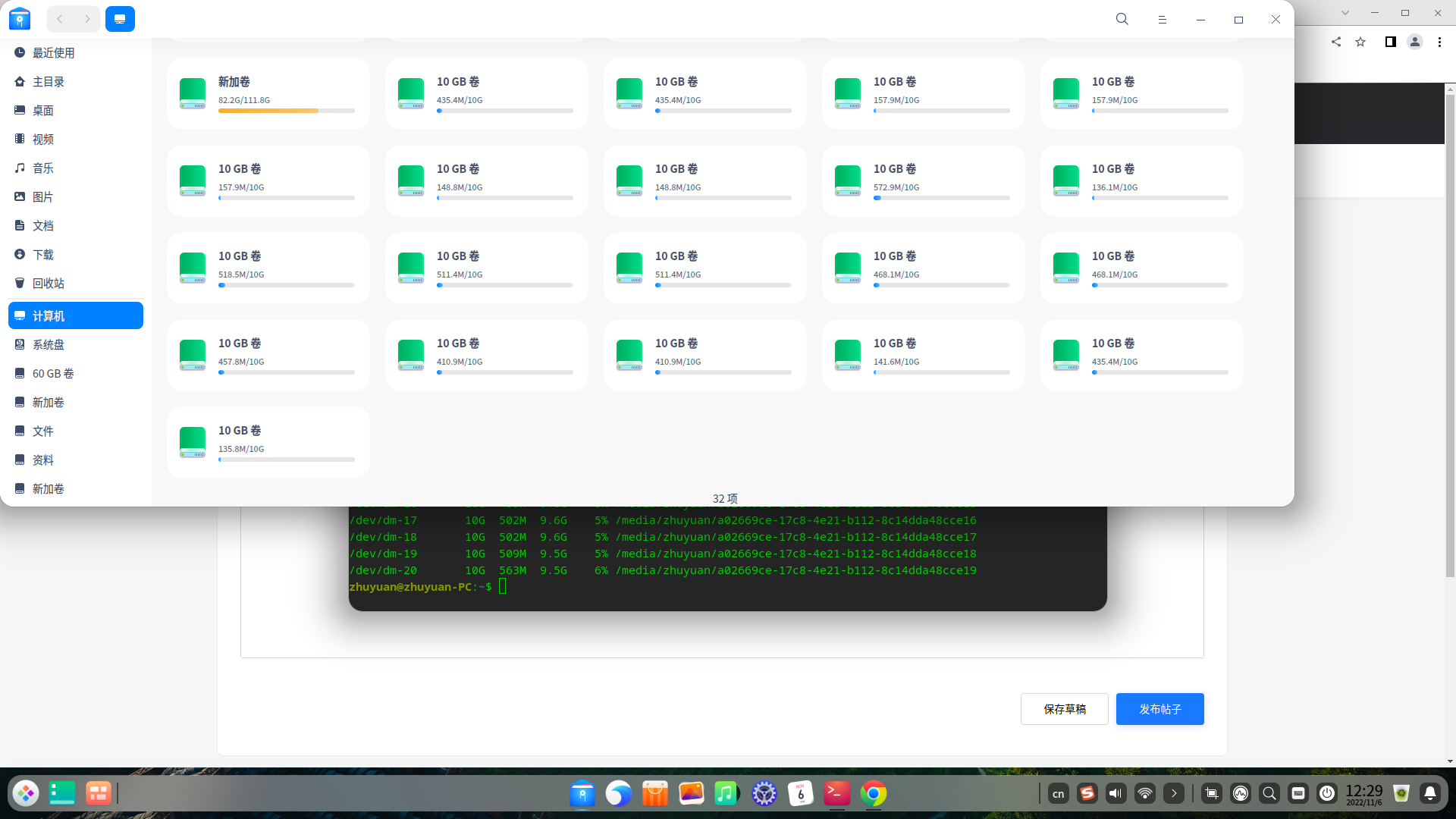Select 60 GB 卷 in sidebar
The height and width of the screenshot is (819, 1456).
tap(53, 373)
